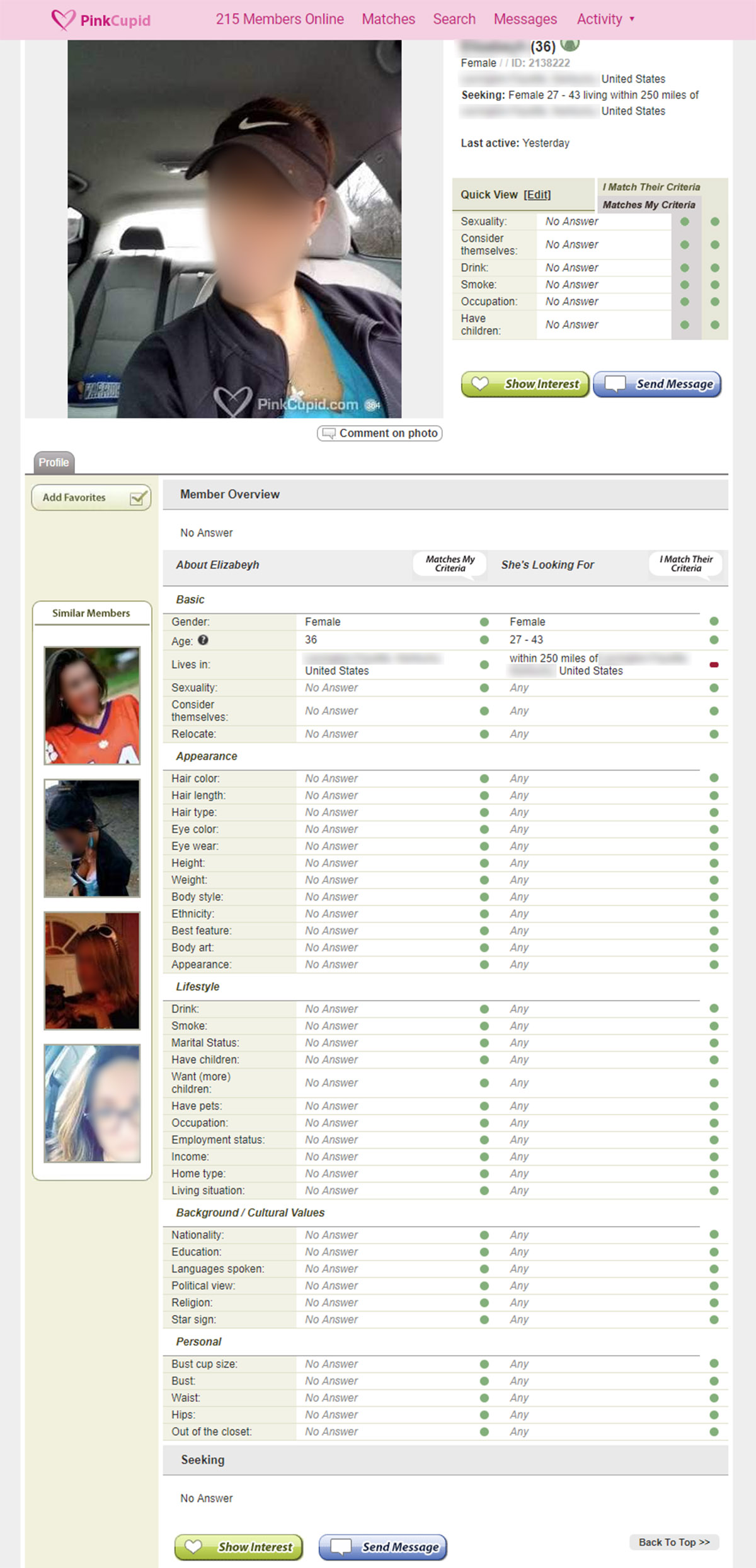
Task: Open similar member in orange jersey thumbnail
Action: tap(92, 705)
